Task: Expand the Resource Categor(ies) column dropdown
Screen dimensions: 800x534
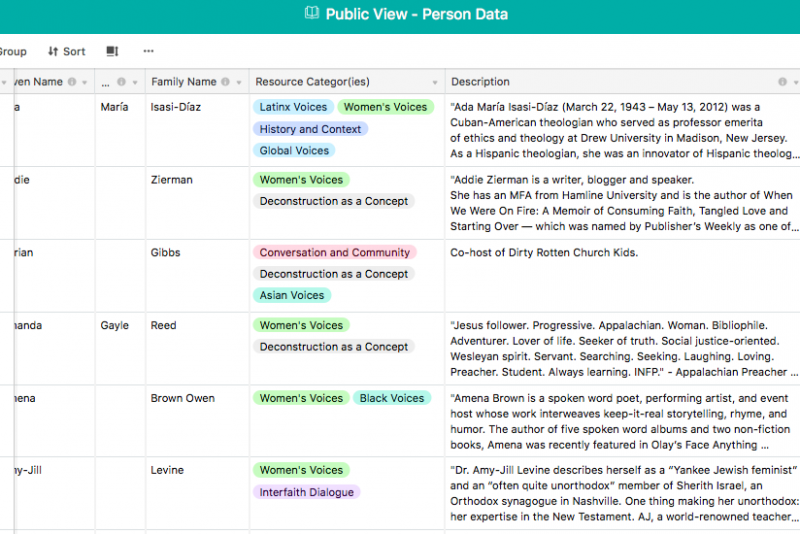Action: point(435,82)
